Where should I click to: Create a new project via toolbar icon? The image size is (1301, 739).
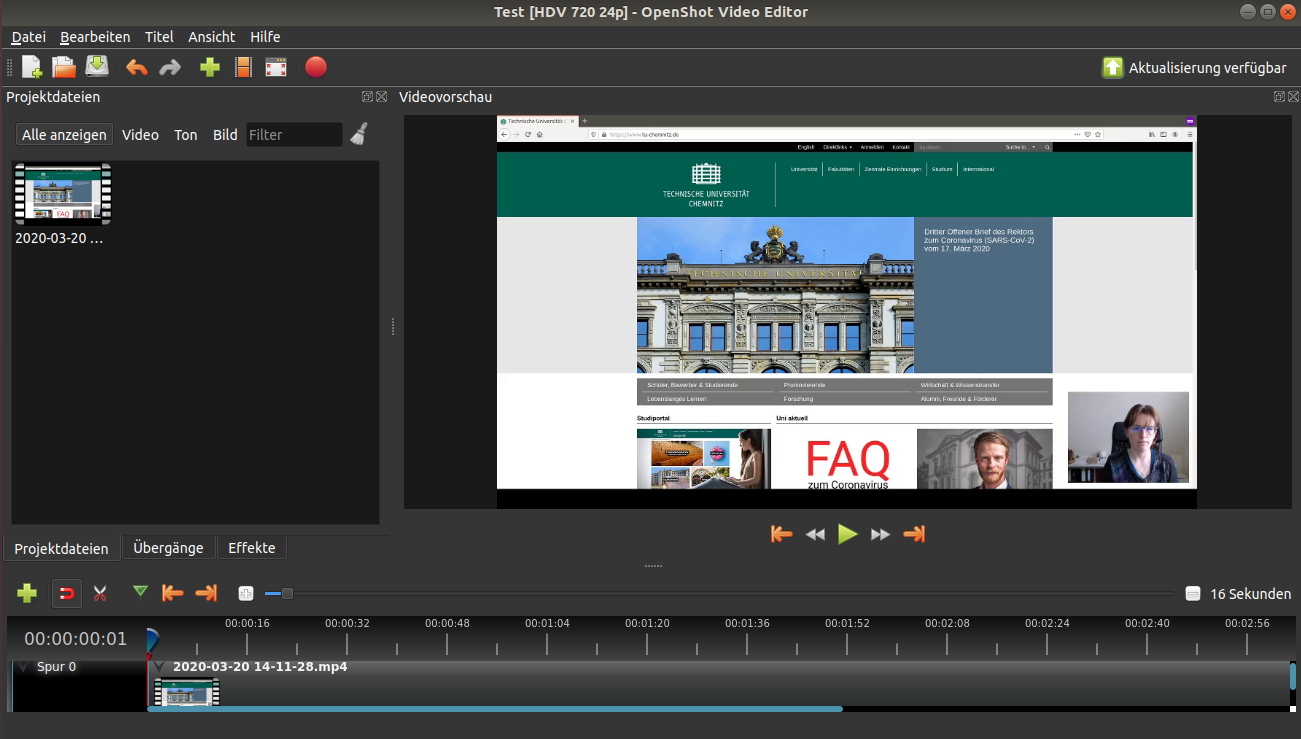(x=32, y=67)
